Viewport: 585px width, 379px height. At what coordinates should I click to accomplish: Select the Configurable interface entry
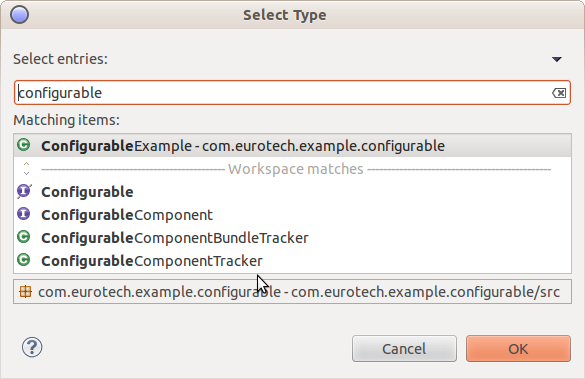click(292, 192)
